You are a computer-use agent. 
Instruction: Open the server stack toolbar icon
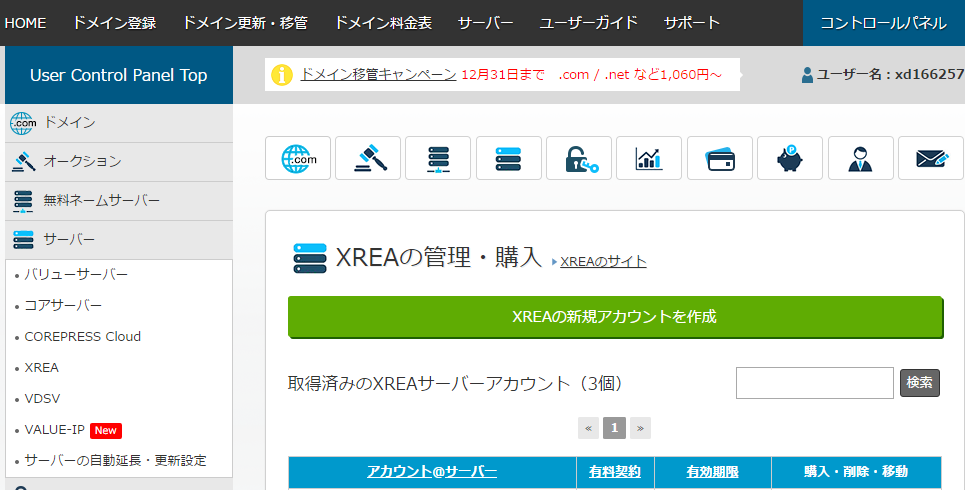508,158
